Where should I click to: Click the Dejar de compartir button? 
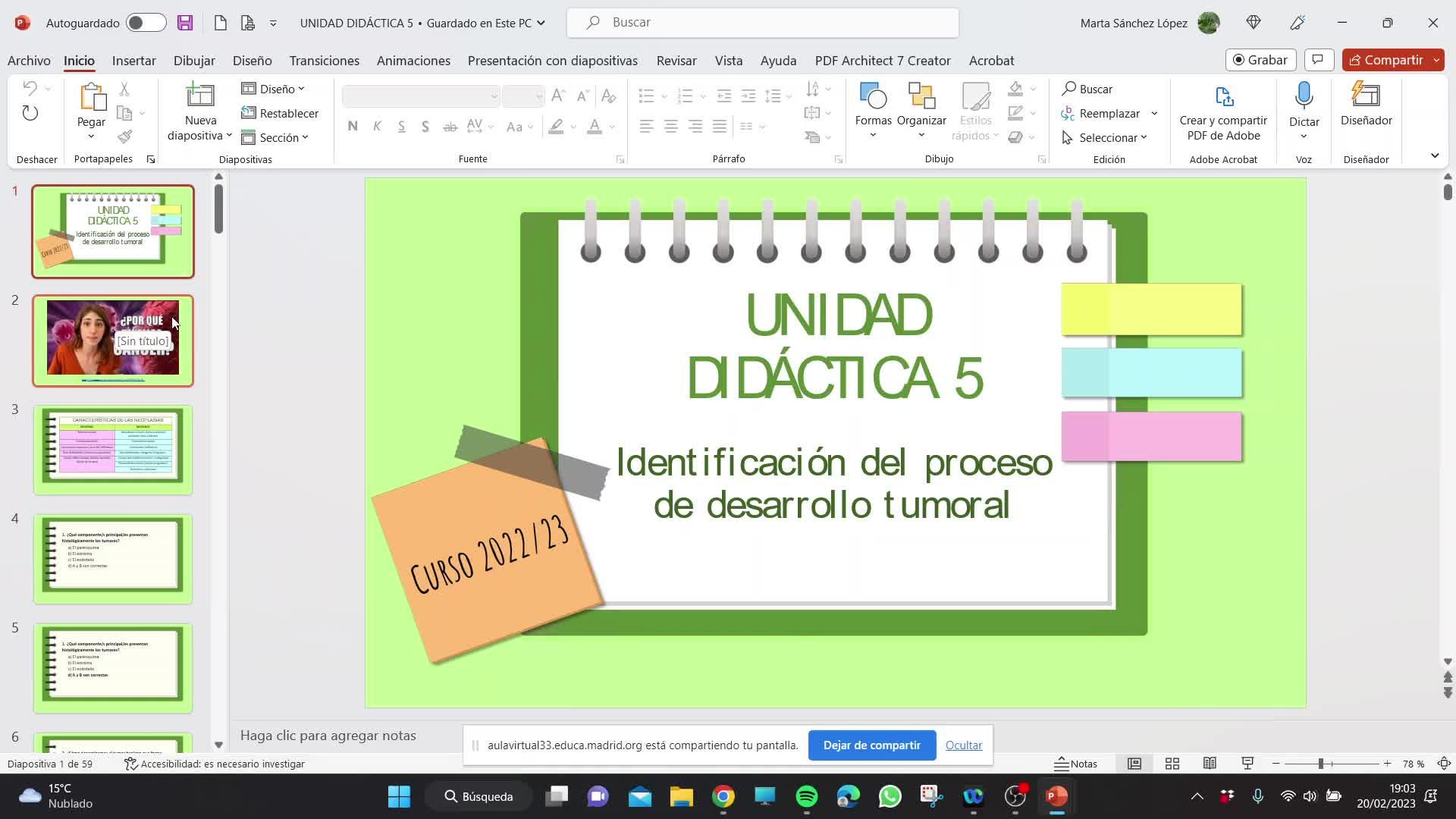coord(871,745)
